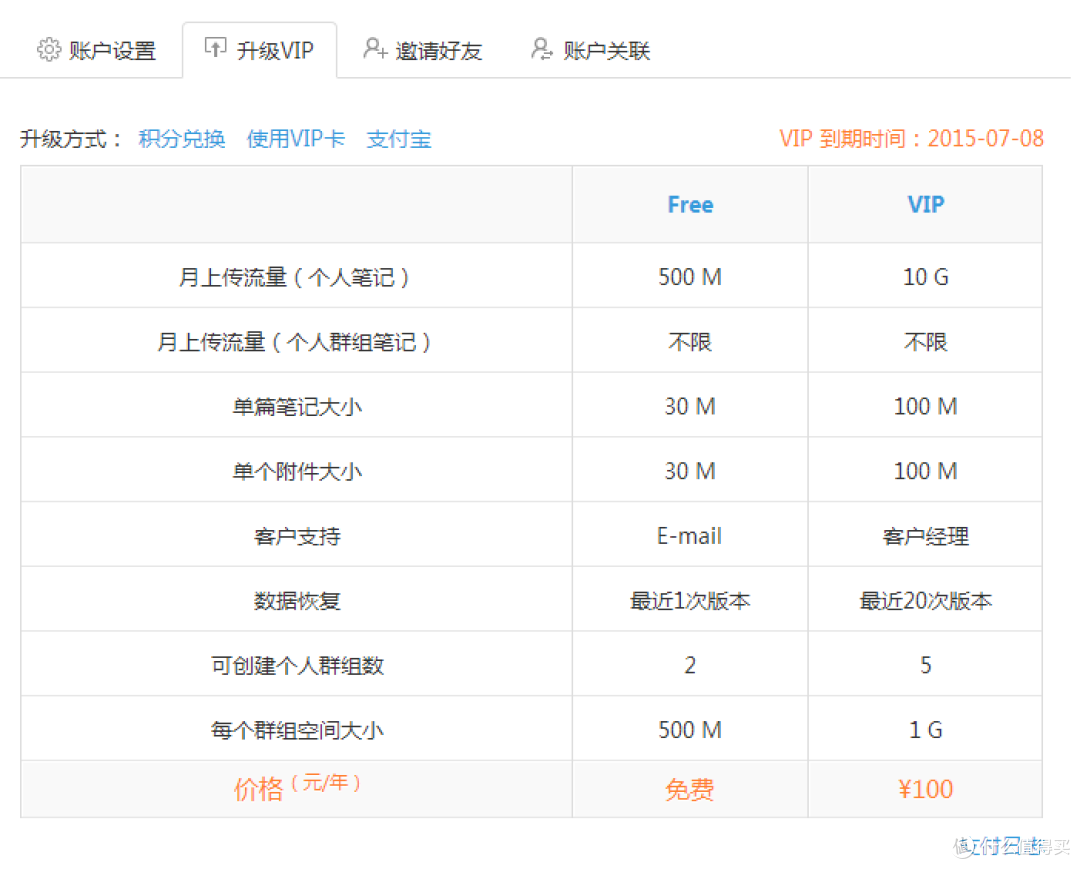
Task: Open the 账户设置 tab
Action: tap(96, 50)
